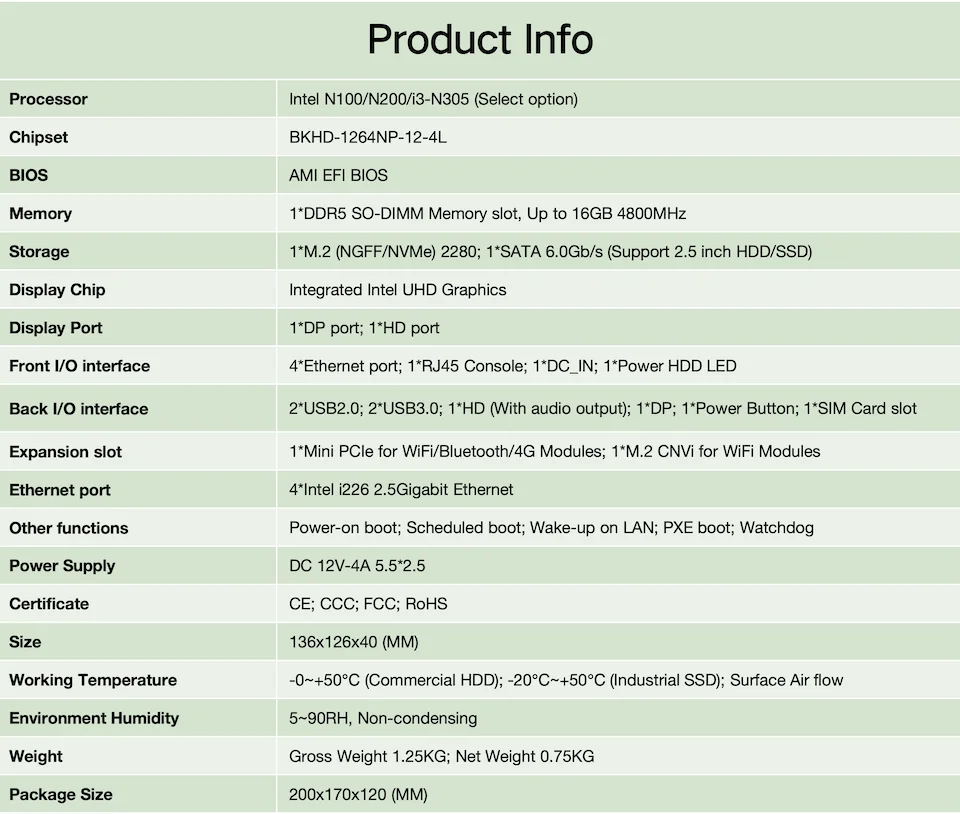960x814 pixels.
Task: Select the Storage M.2 and SATA value
Action: point(550,251)
